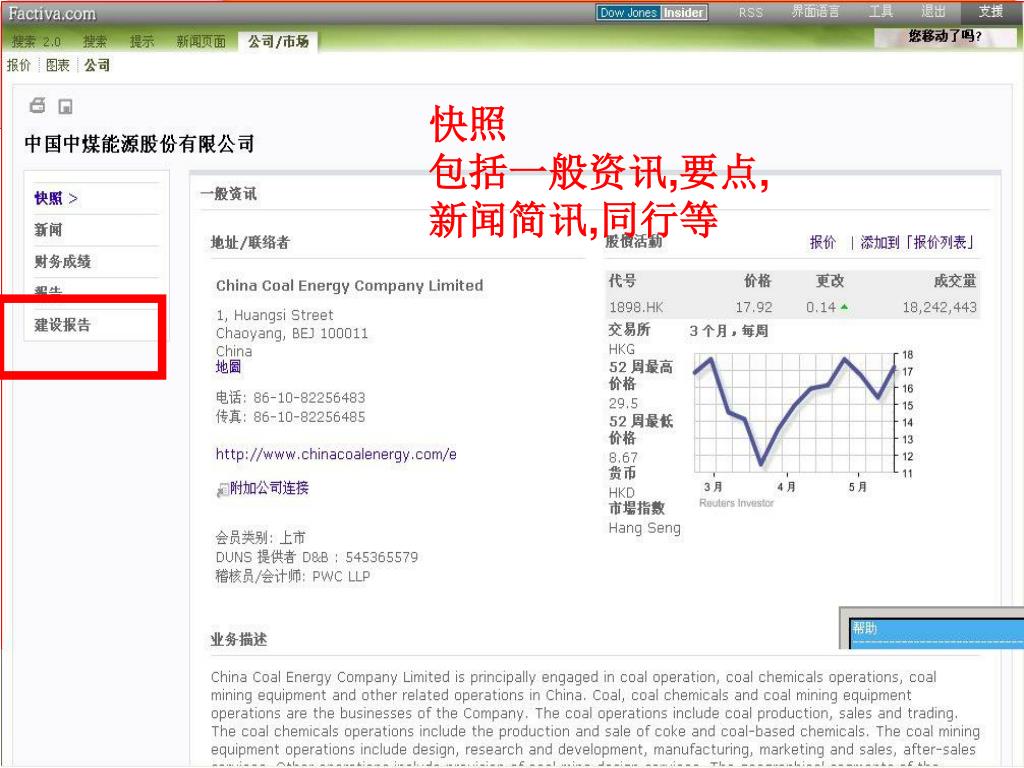Viewport: 1024px width, 768px height.
Task: Click the 附加公司连接 link
Action: tap(269, 488)
